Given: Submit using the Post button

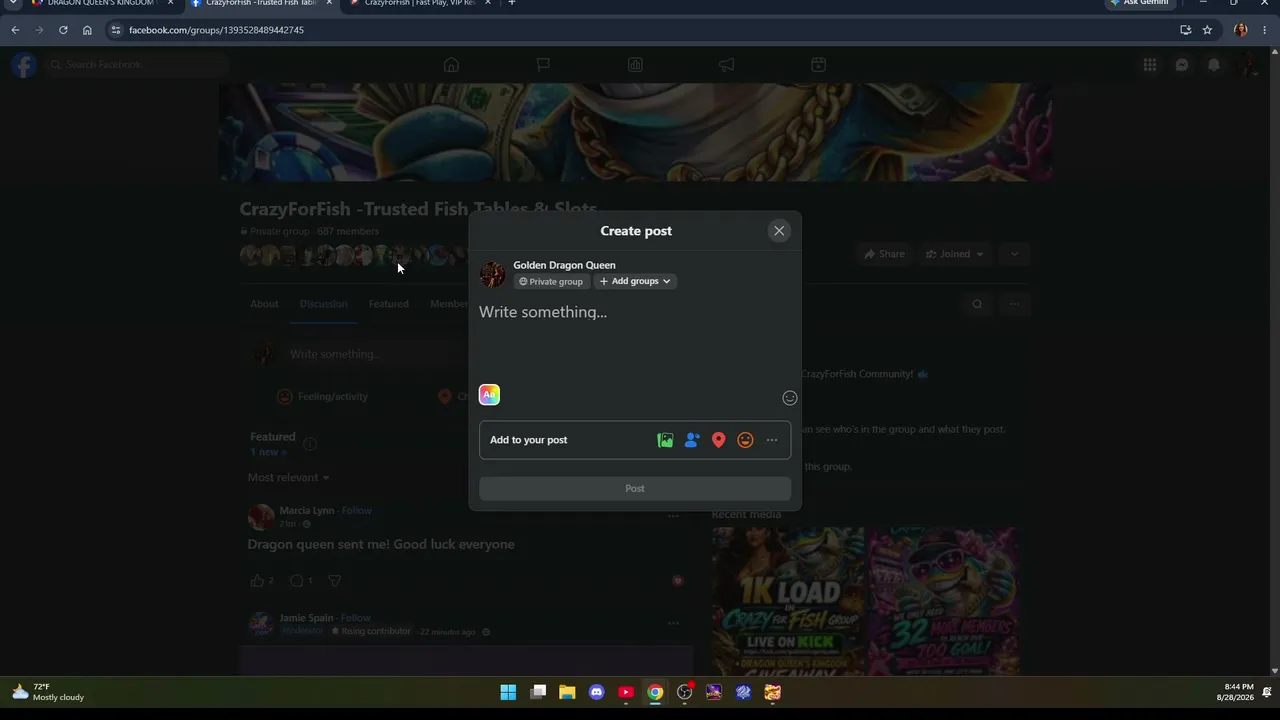Looking at the screenshot, I should pos(635,489).
